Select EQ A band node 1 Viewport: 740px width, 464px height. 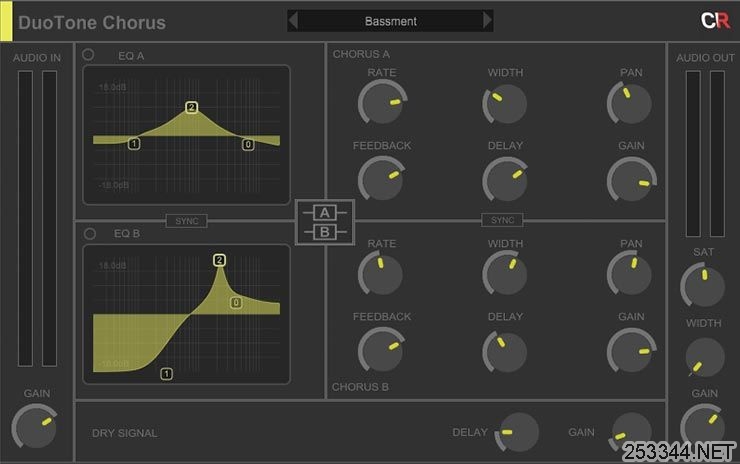coord(134,143)
